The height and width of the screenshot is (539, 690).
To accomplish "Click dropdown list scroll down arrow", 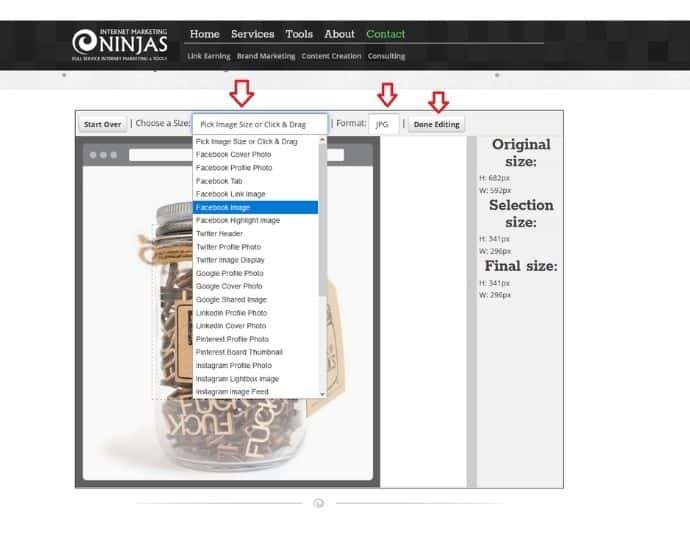I will point(323,394).
